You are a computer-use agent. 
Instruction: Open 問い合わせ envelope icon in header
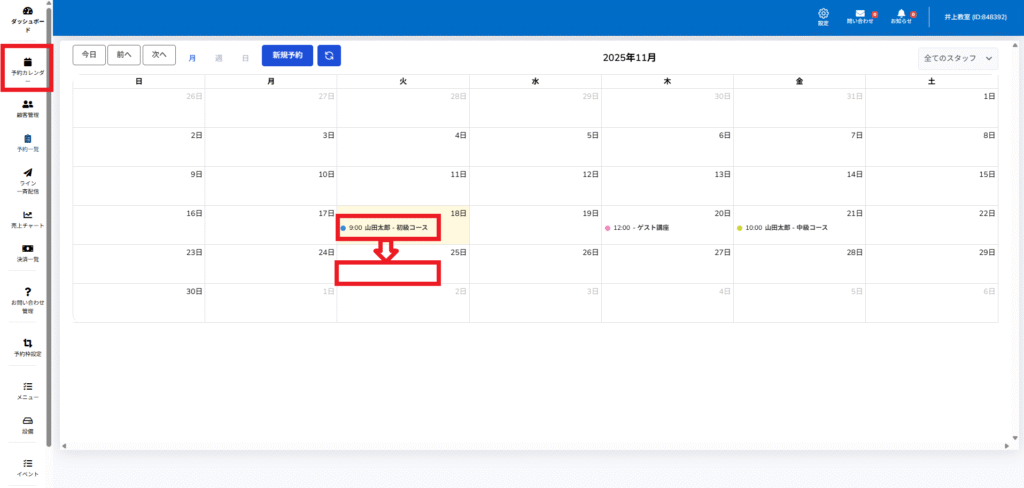coord(860,14)
